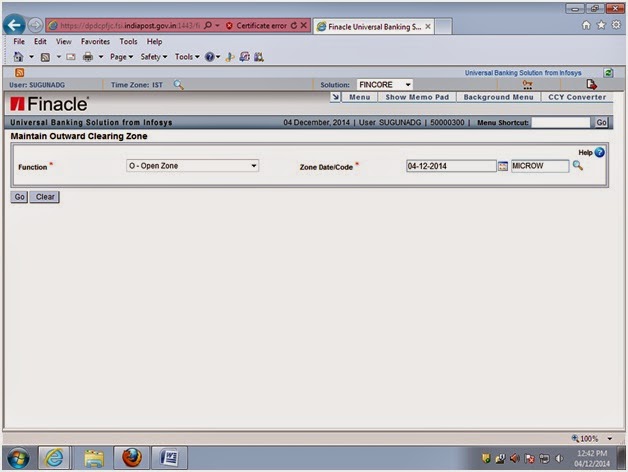Screen dimensions: 628x472
Task: Select the Finacle Universal Banking tab
Action: pyautogui.click(x=373, y=26)
